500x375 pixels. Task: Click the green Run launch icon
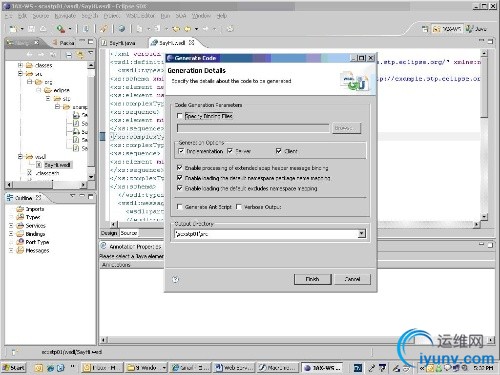pyautogui.click(x=60, y=29)
